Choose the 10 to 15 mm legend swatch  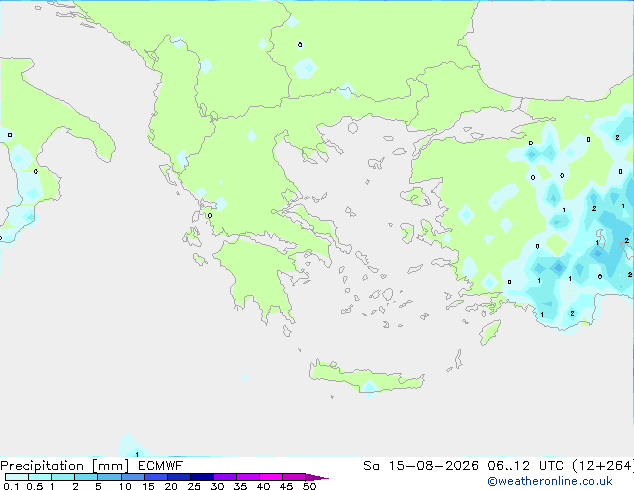(x=132, y=477)
